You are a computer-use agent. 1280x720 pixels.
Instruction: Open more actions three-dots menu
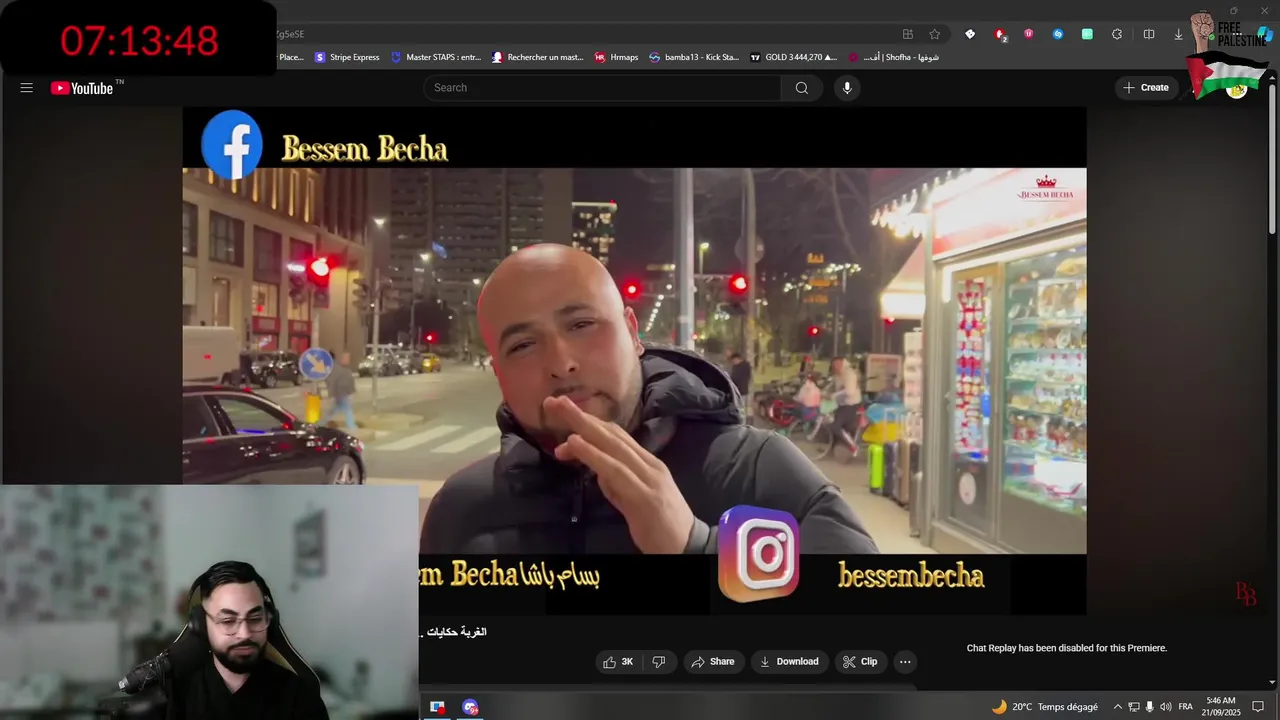point(905,662)
